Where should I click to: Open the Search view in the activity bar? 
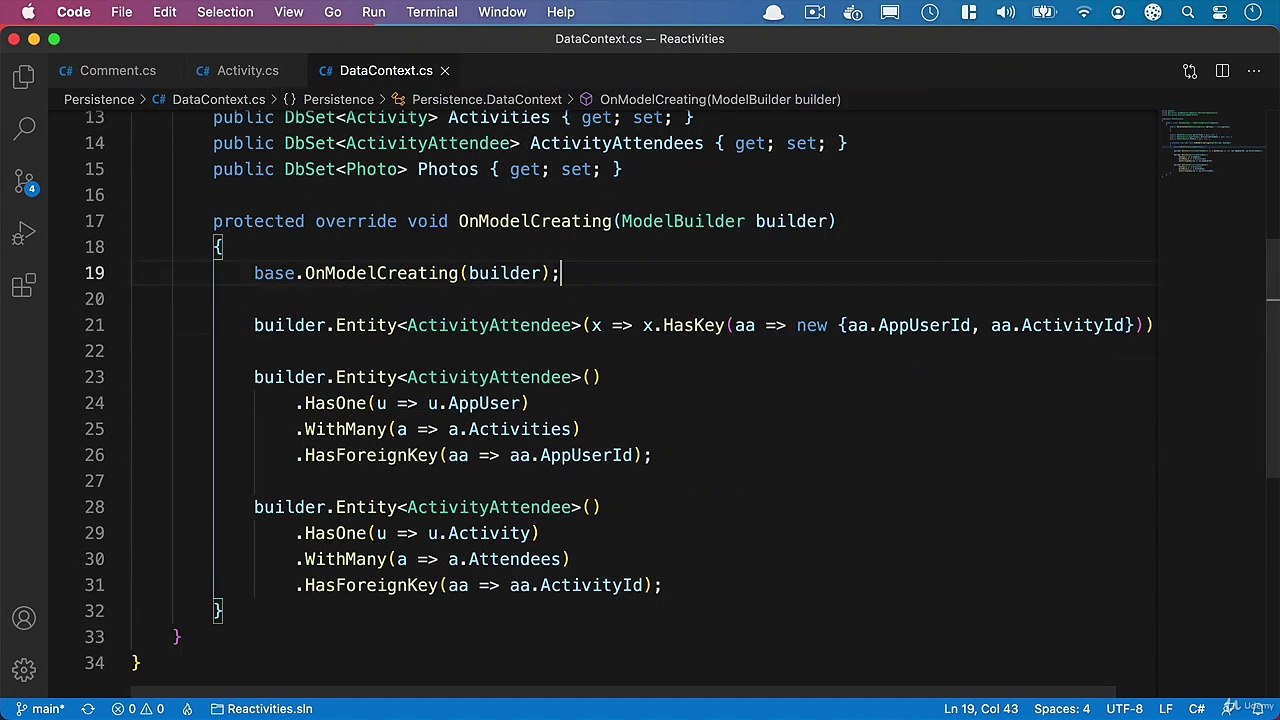pos(24,129)
